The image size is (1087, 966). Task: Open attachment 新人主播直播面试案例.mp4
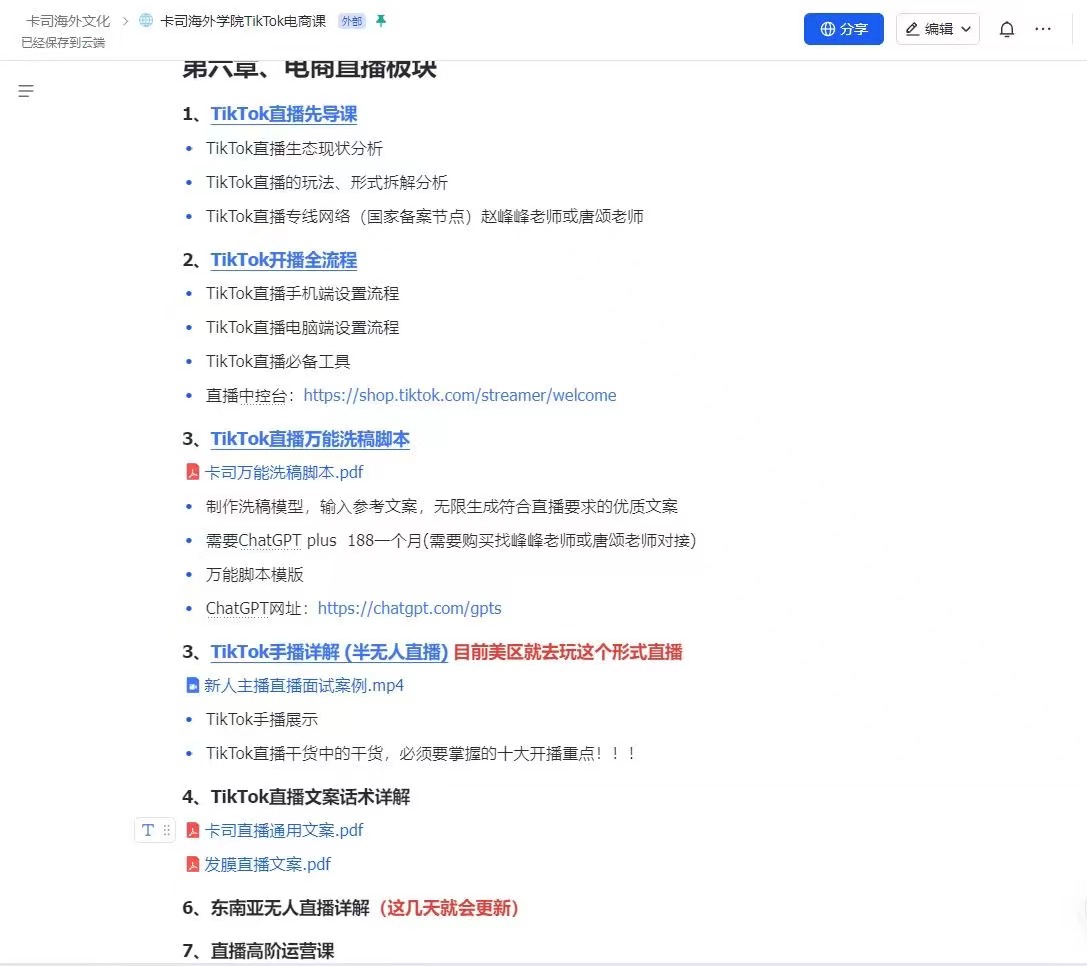pos(304,685)
